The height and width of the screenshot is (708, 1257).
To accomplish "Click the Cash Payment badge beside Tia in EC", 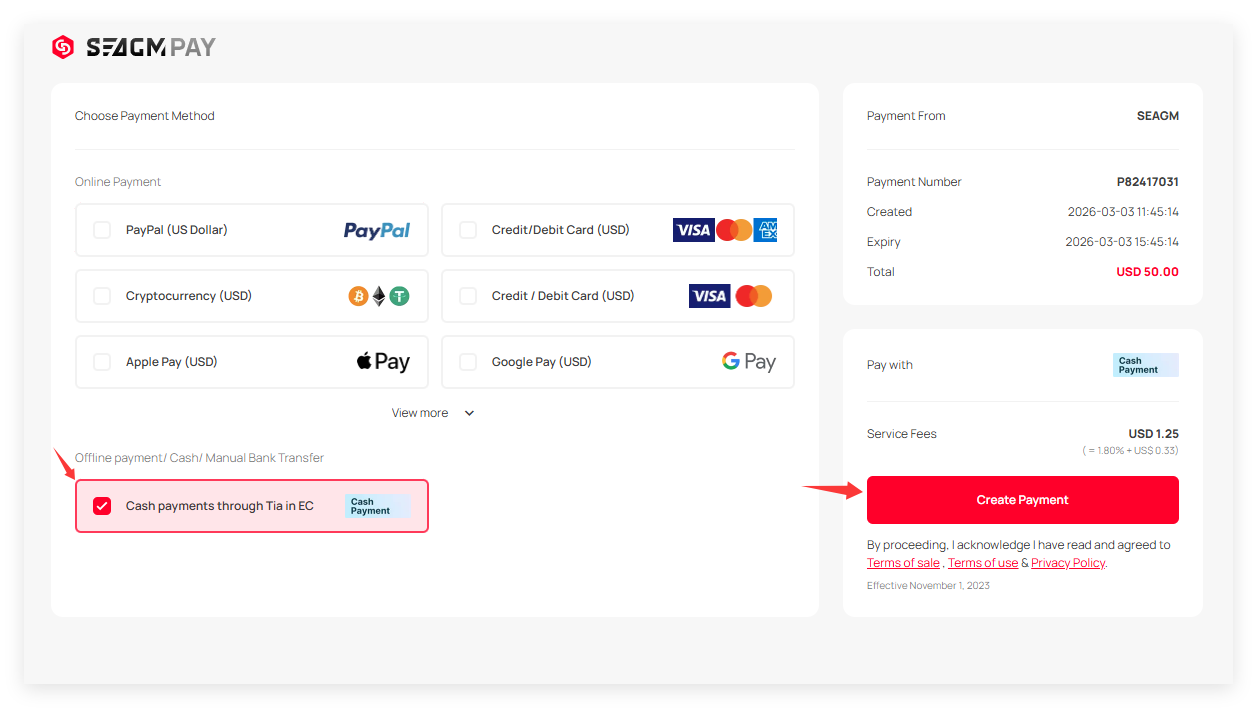I will coord(378,506).
